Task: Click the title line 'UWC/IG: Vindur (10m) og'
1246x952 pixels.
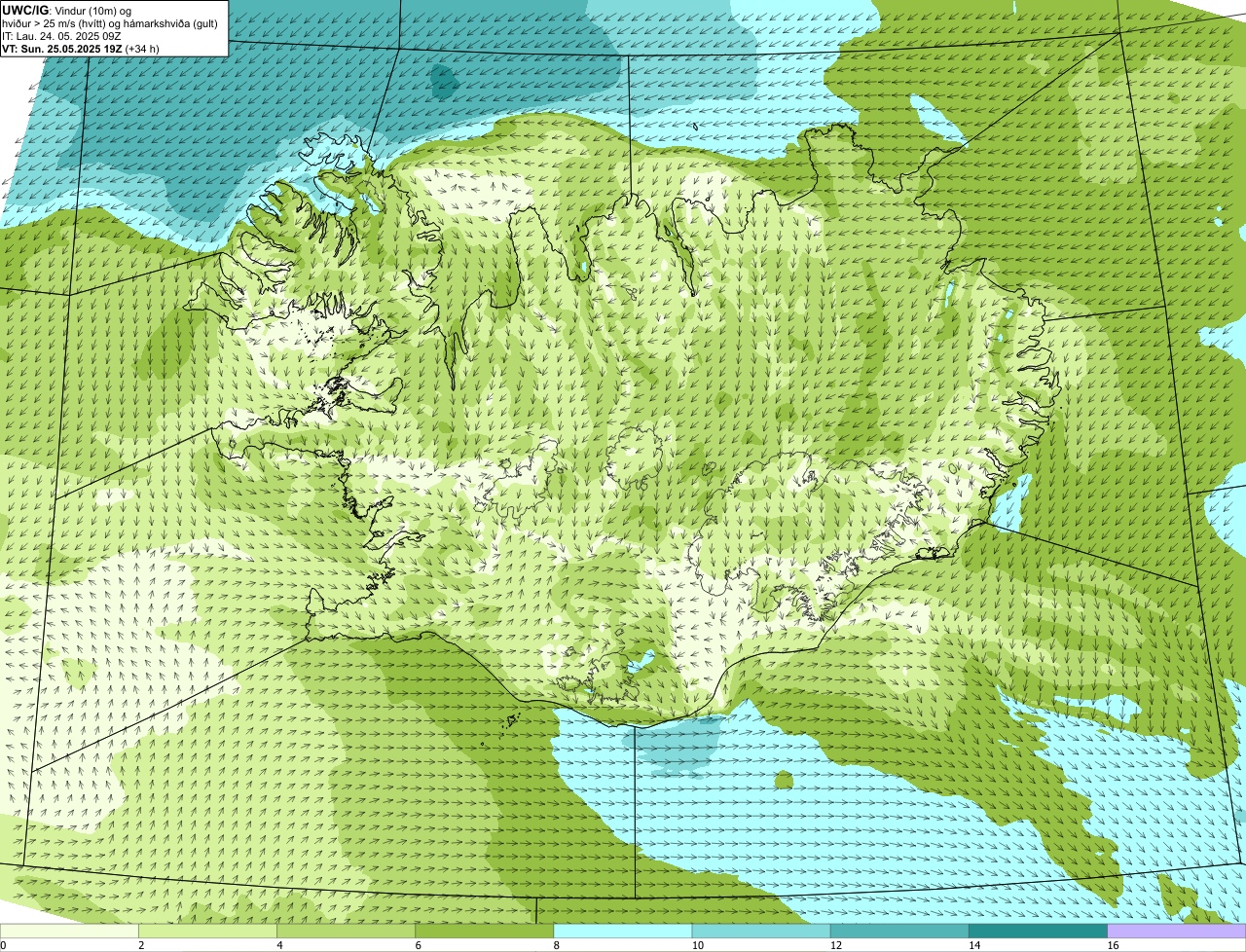Action: click(x=66, y=11)
